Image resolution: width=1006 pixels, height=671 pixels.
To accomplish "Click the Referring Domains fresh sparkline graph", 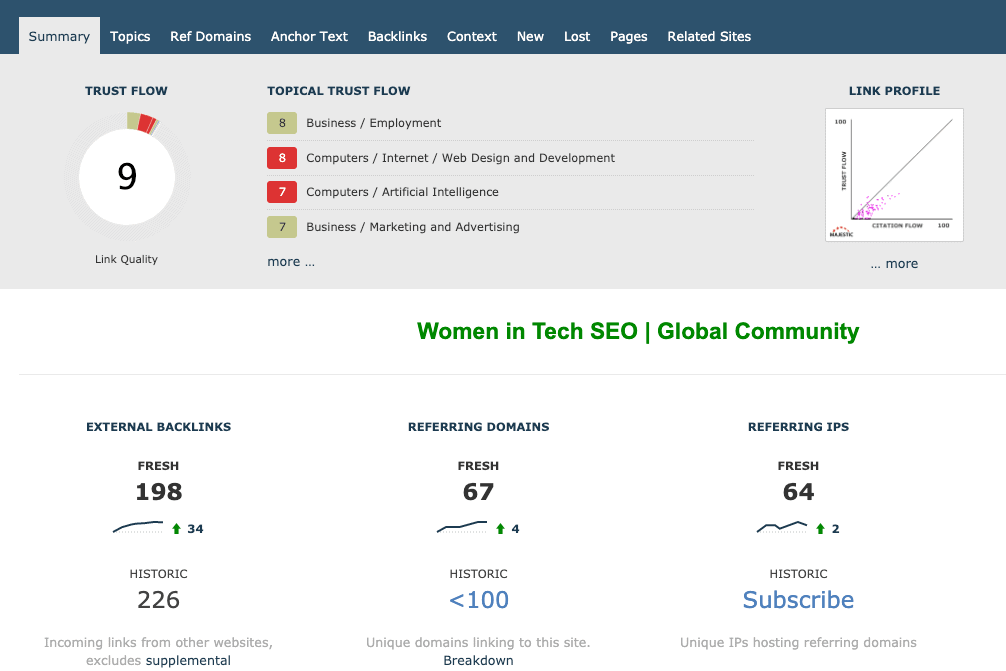I will click(462, 527).
